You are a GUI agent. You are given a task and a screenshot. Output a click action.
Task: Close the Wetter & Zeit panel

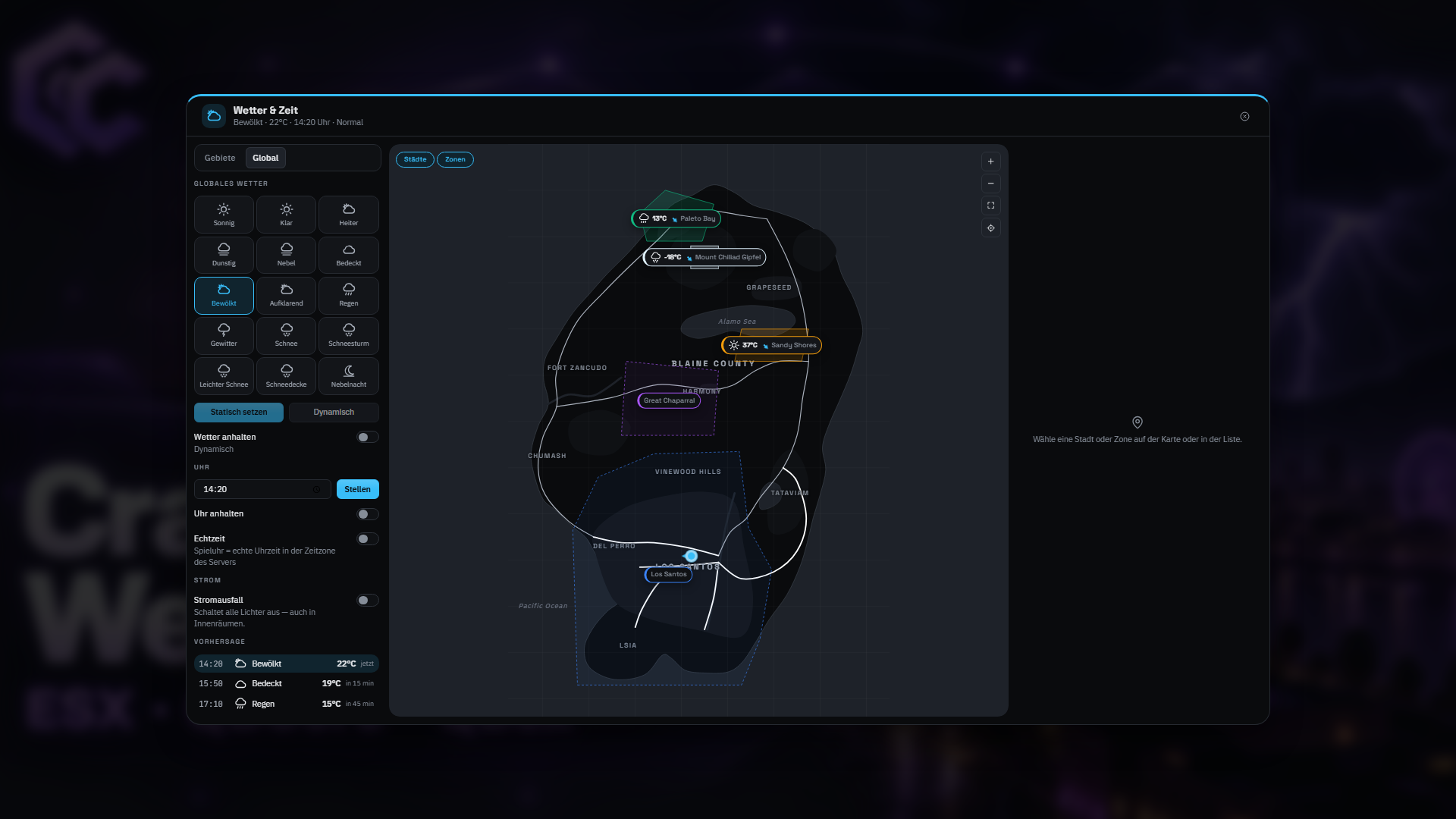pos(1244,117)
